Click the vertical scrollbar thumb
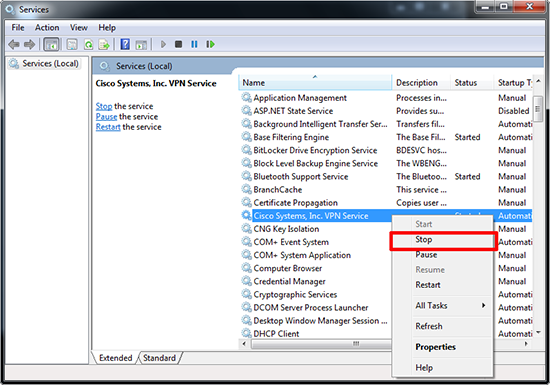The height and width of the screenshot is (385, 550). click(x=538, y=109)
